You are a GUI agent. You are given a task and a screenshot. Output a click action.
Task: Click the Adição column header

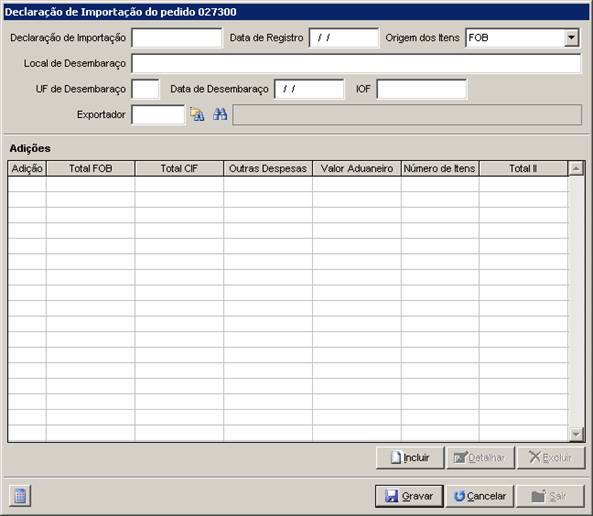coord(27,169)
